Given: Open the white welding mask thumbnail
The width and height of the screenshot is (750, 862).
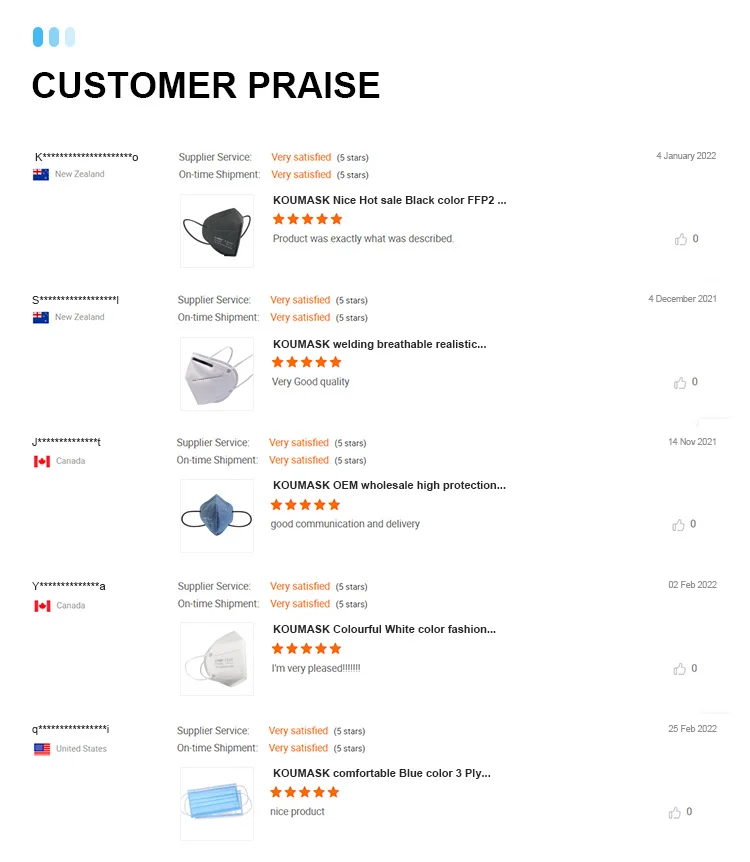Looking at the screenshot, I should (x=217, y=374).
